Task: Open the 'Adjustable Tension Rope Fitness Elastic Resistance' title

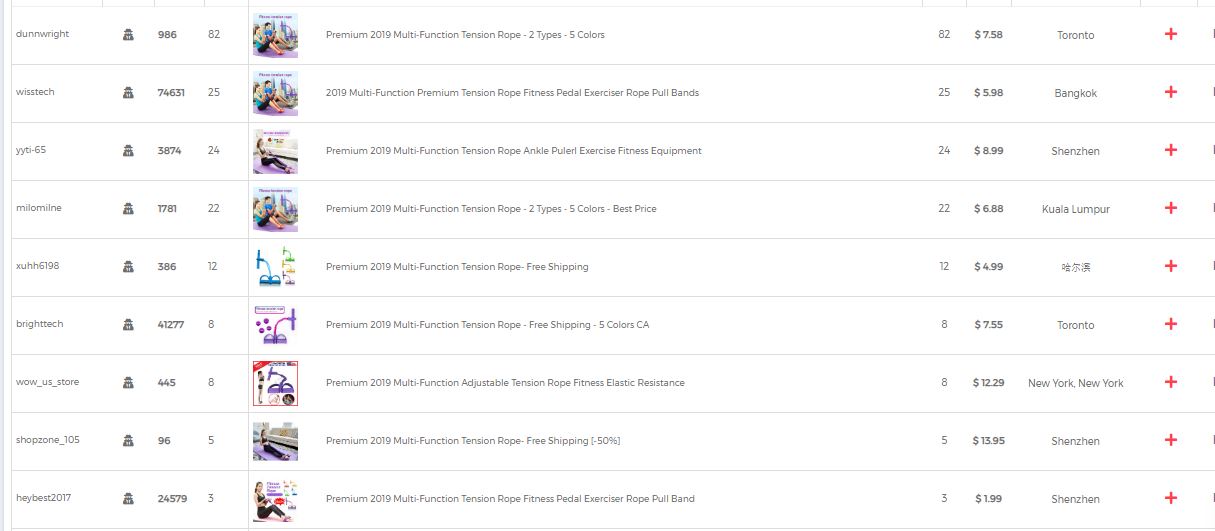Action: [x=505, y=383]
